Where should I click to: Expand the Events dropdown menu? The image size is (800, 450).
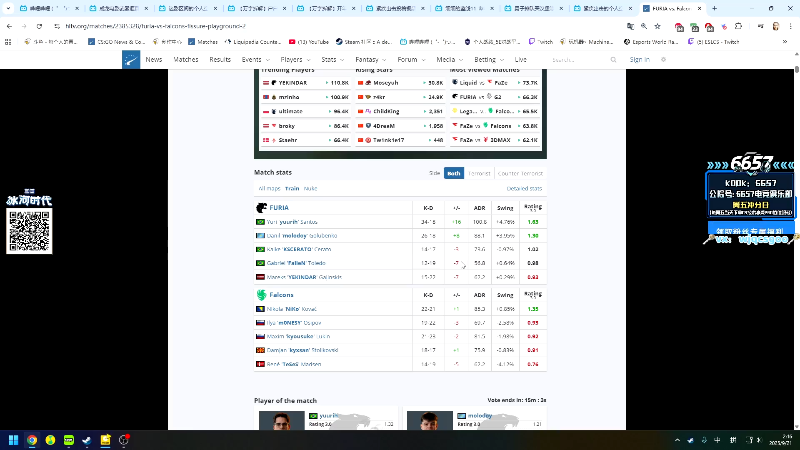[256, 60]
